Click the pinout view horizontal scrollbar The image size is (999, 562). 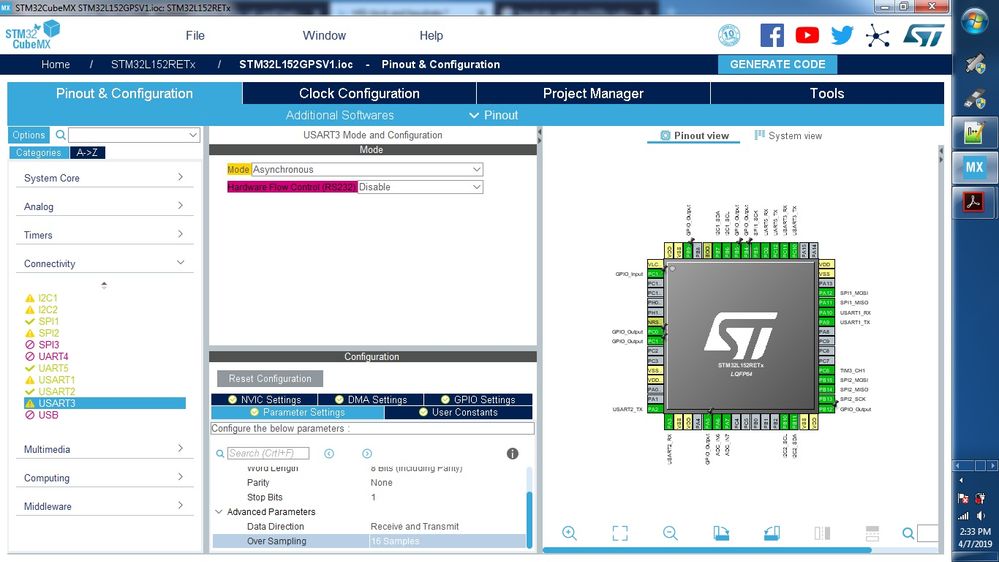(707, 550)
